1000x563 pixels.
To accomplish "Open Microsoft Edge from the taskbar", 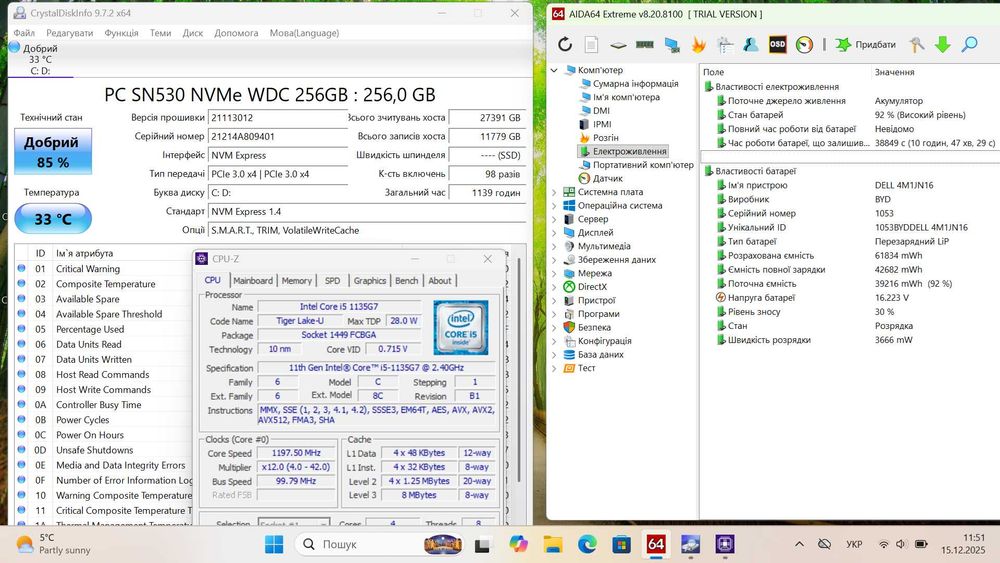I will (x=587, y=544).
